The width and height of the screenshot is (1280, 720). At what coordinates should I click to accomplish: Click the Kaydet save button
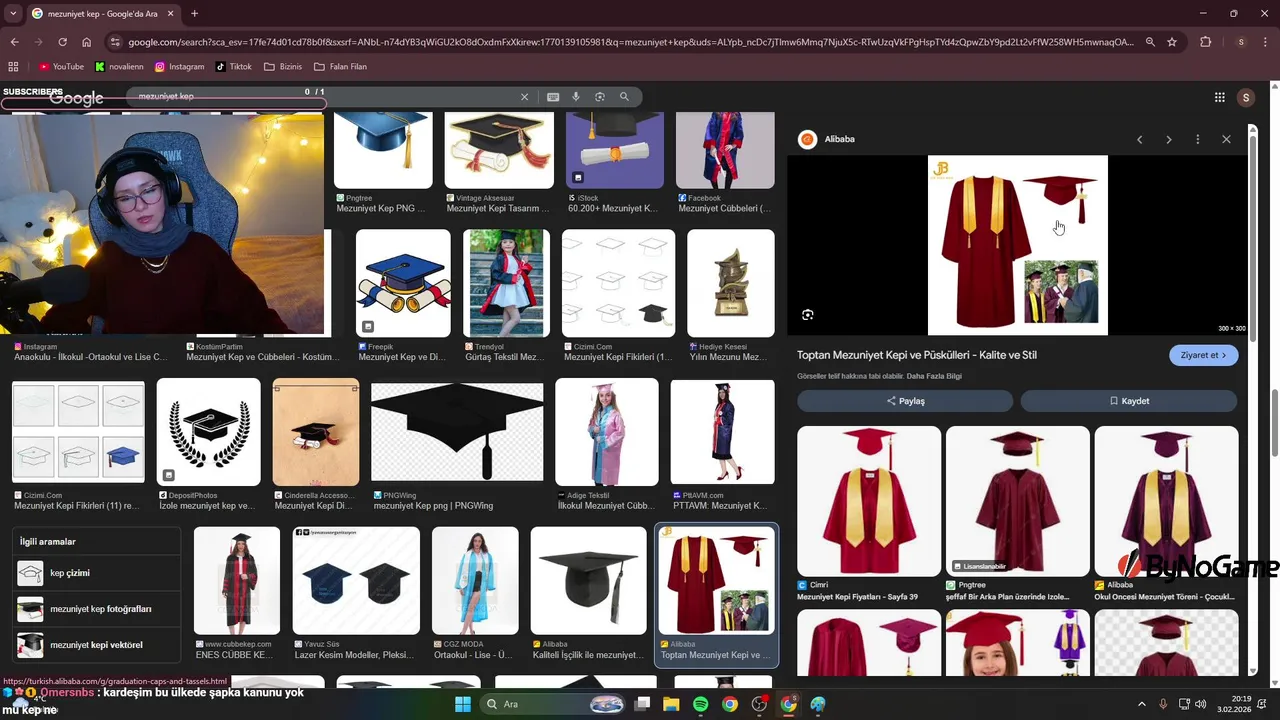[x=1129, y=401]
